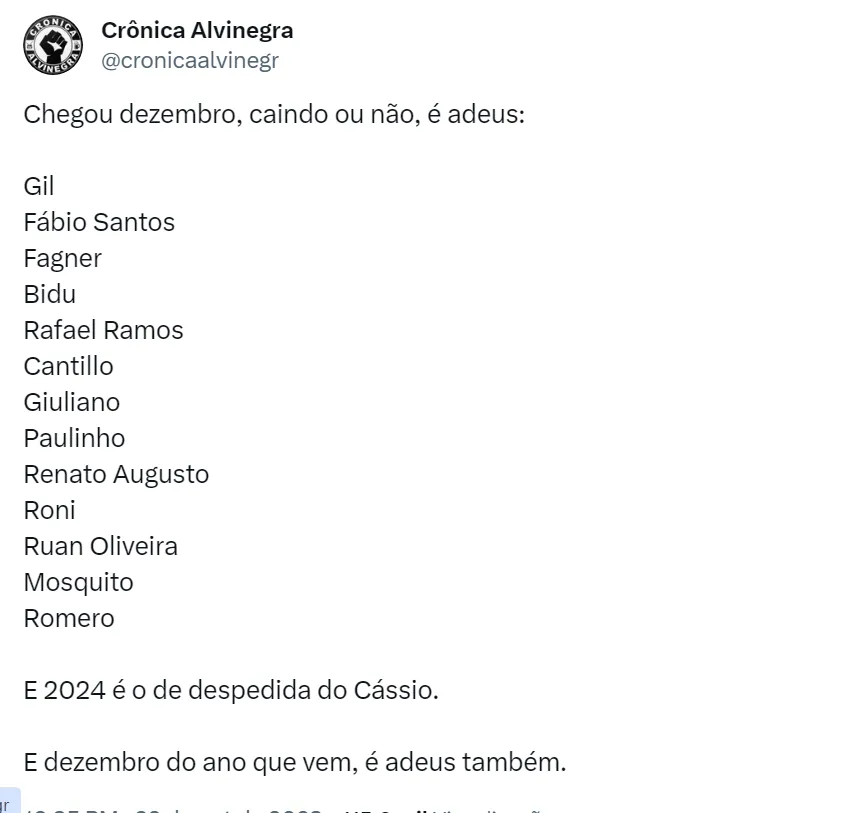Viewport: 847px width, 813px height.
Task: Click the final line "E dezembro do ano que vem"
Action: [295, 762]
